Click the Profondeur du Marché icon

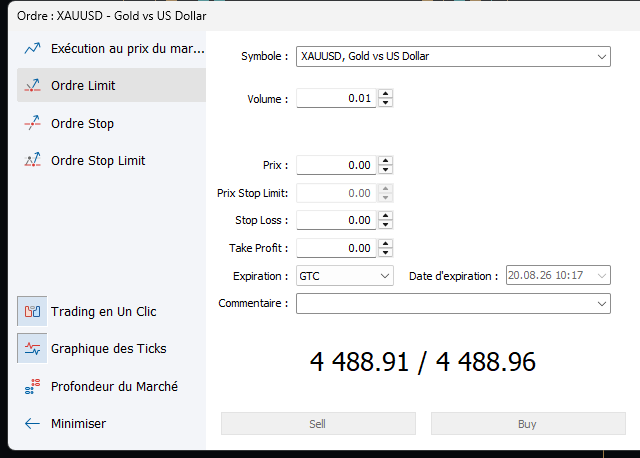(32, 386)
